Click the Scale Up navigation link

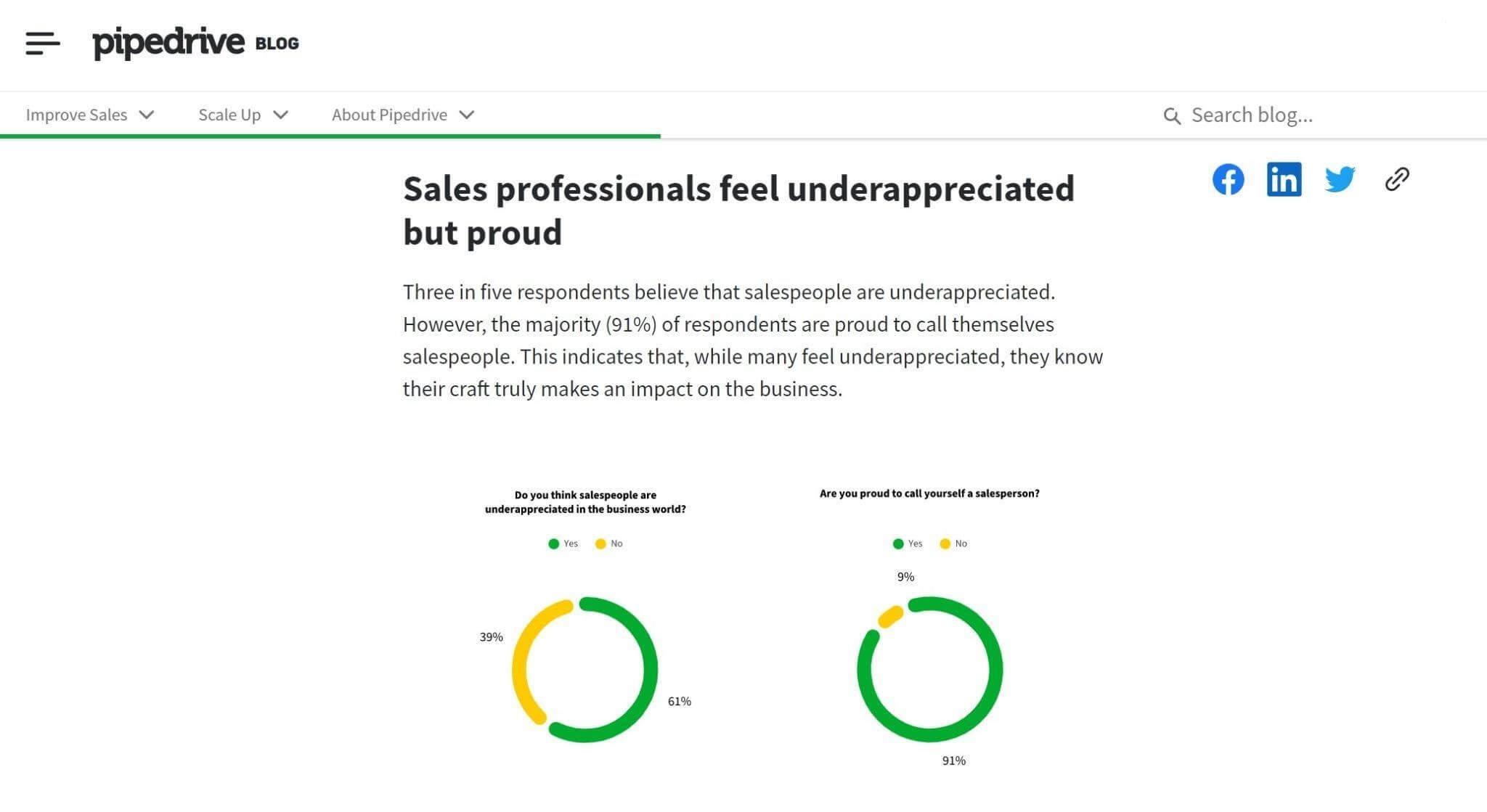(x=229, y=115)
